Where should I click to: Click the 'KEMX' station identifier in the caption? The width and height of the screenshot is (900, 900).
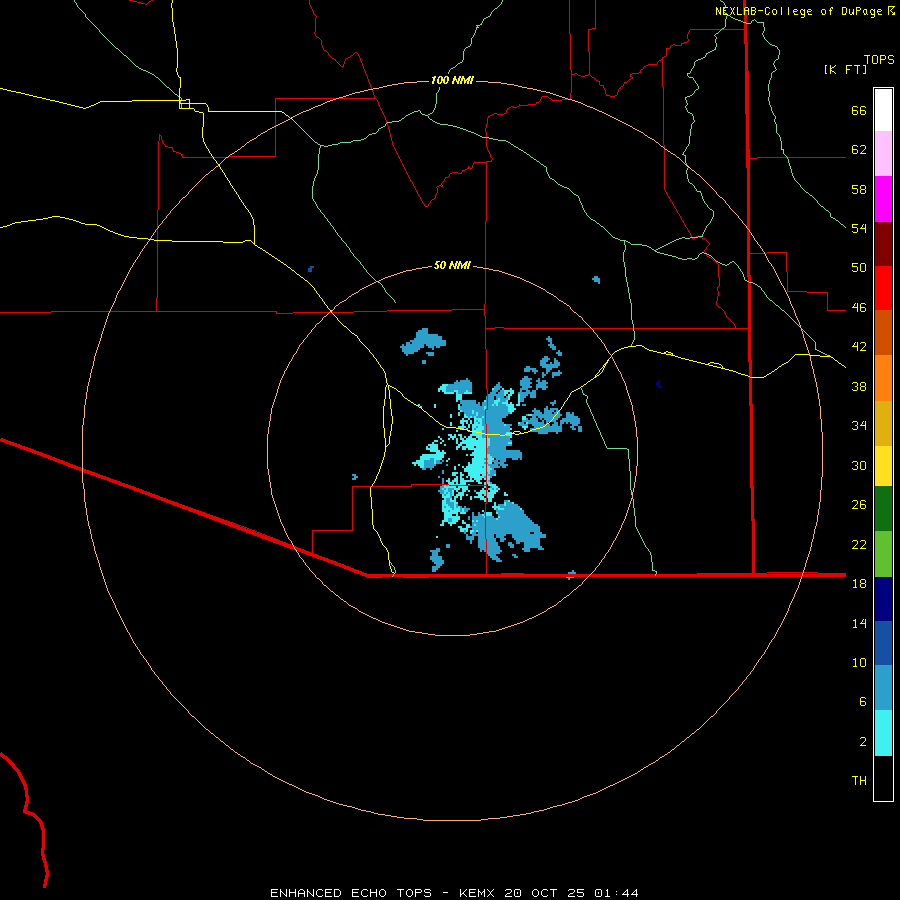[478, 893]
